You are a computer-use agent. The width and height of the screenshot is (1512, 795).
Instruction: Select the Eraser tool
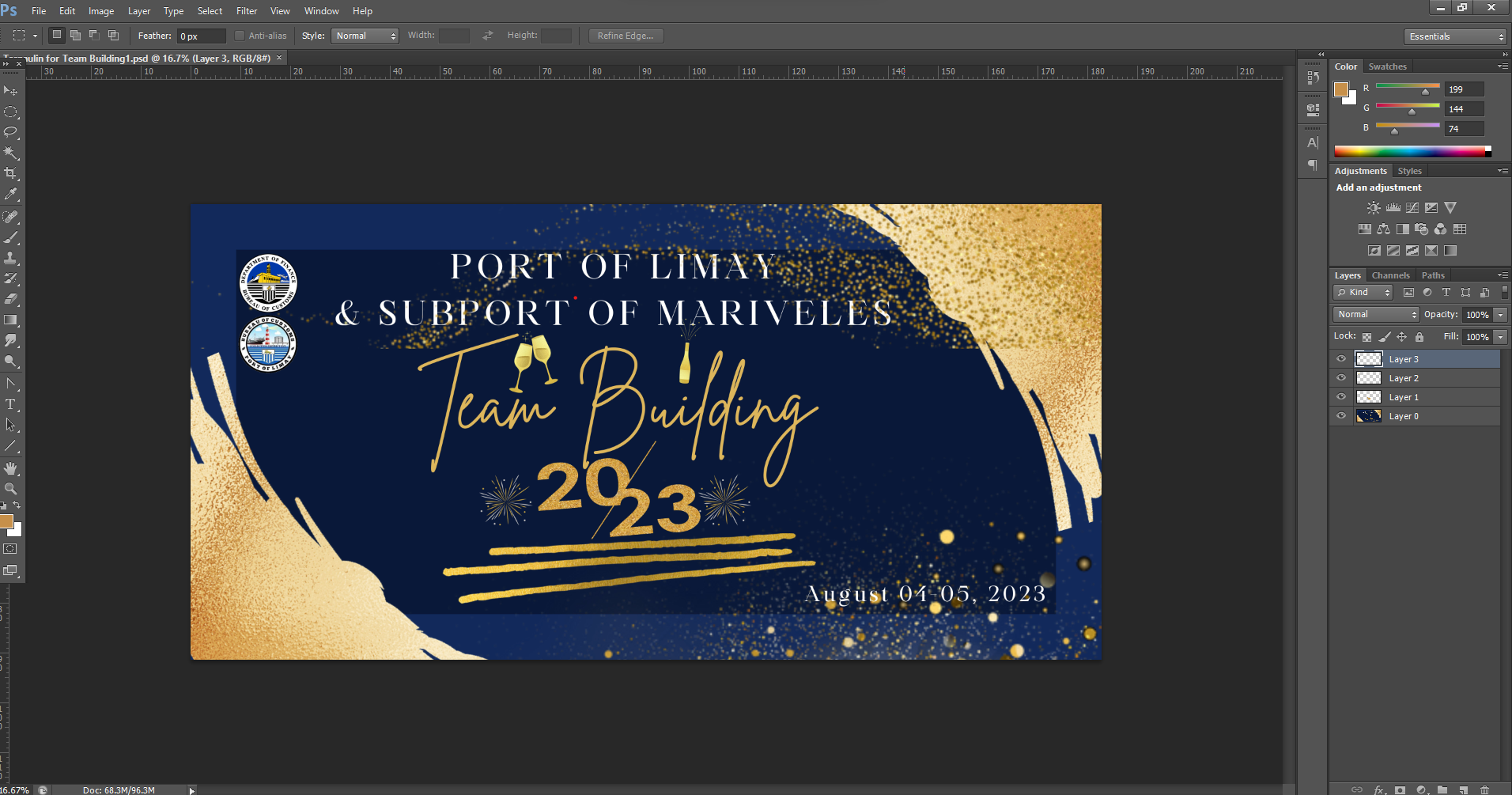10,299
